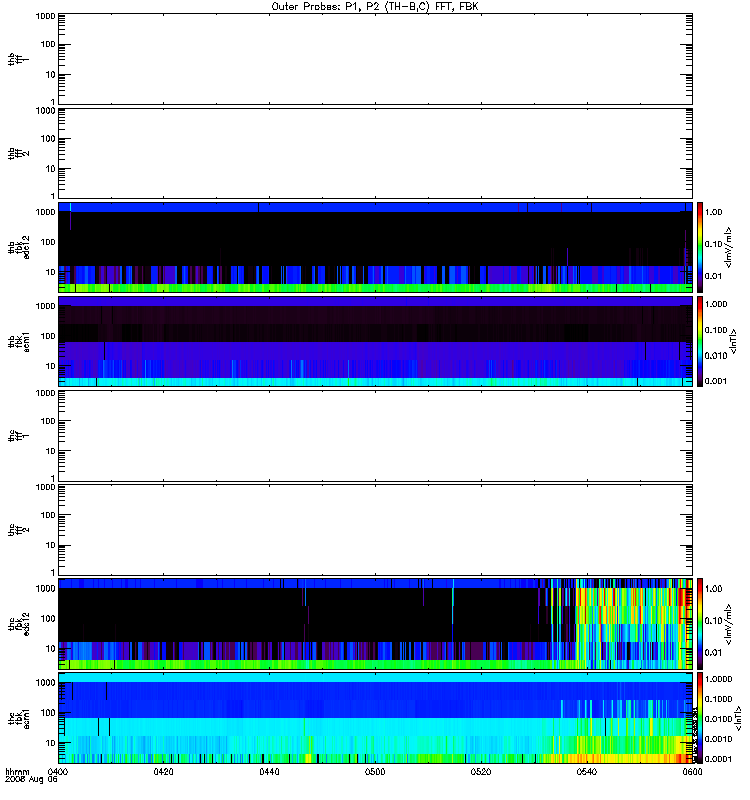Select the thc fbk edc12 color bar
The image size is (750, 800).
[x=700, y=623]
